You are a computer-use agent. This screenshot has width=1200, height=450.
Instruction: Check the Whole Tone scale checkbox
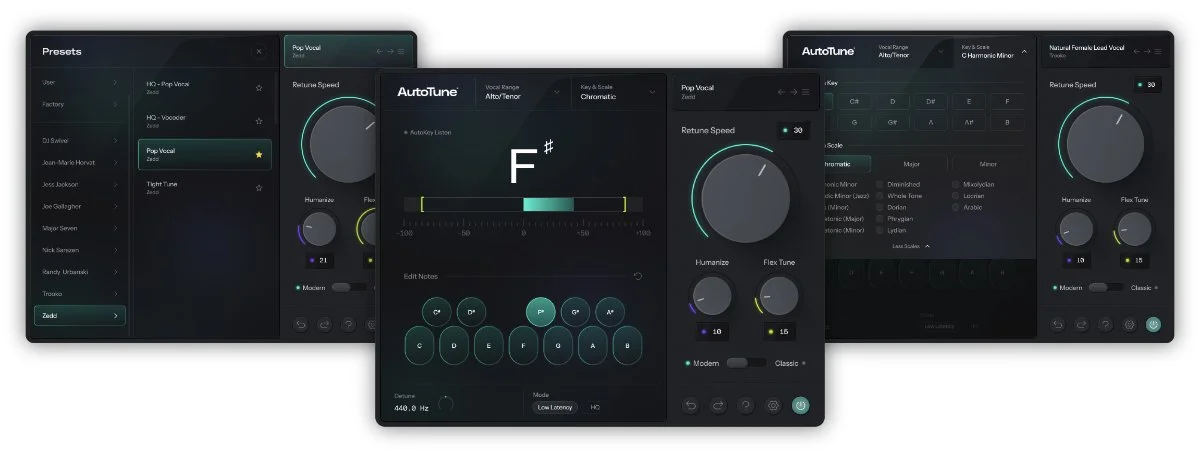(880, 196)
